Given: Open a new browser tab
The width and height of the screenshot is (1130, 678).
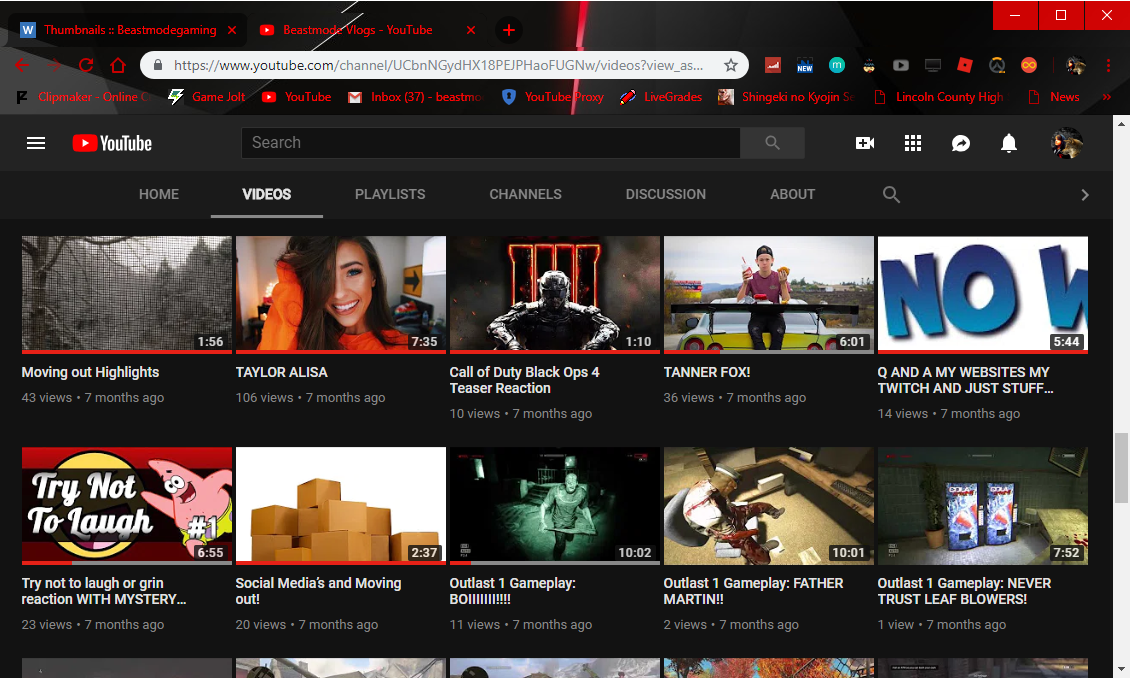Looking at the screenshot, I should 509,30.
